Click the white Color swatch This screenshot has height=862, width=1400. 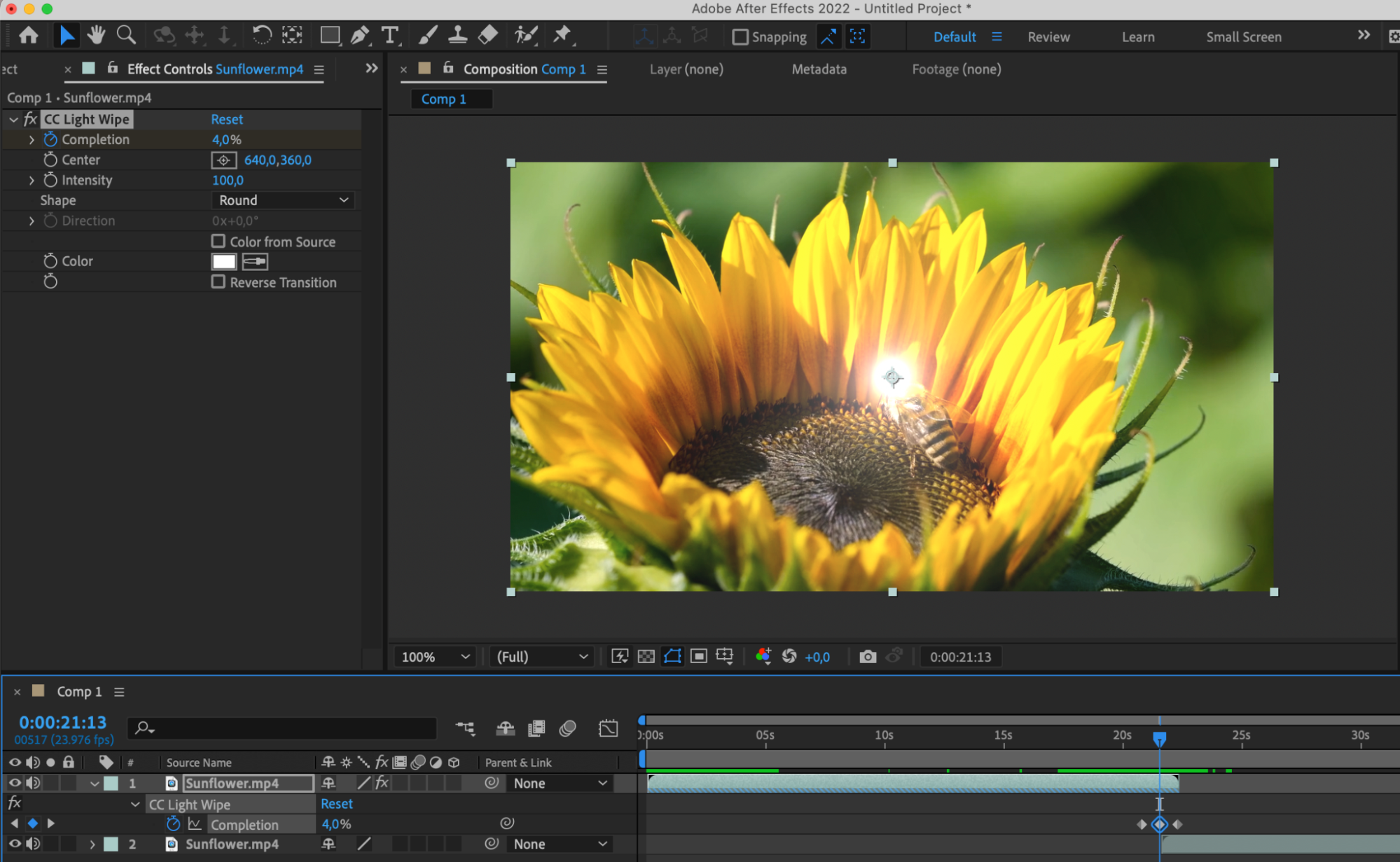tap(224, 261)
